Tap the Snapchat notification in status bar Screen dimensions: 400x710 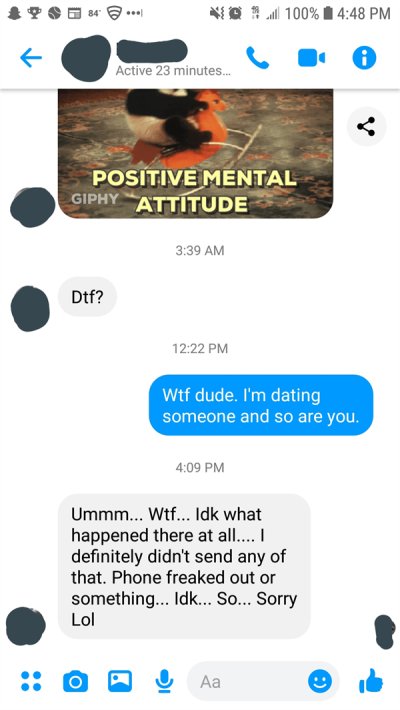pyautogui.click(x=14, y=14)
